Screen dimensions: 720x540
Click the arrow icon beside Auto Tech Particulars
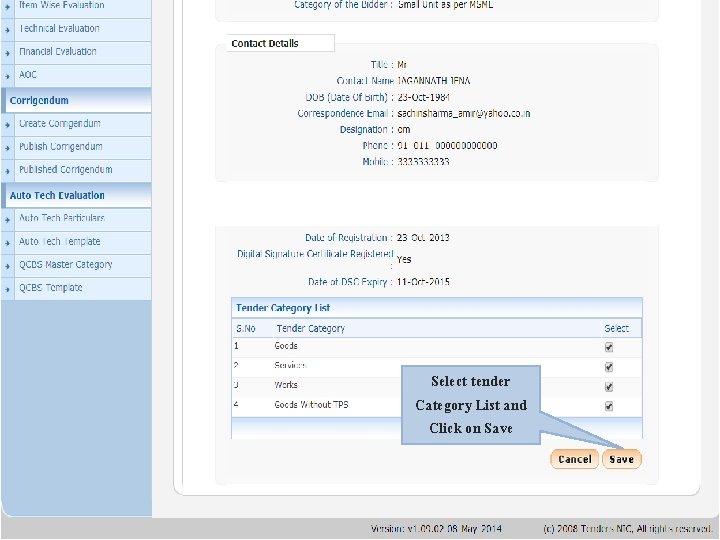coord(7,220)
